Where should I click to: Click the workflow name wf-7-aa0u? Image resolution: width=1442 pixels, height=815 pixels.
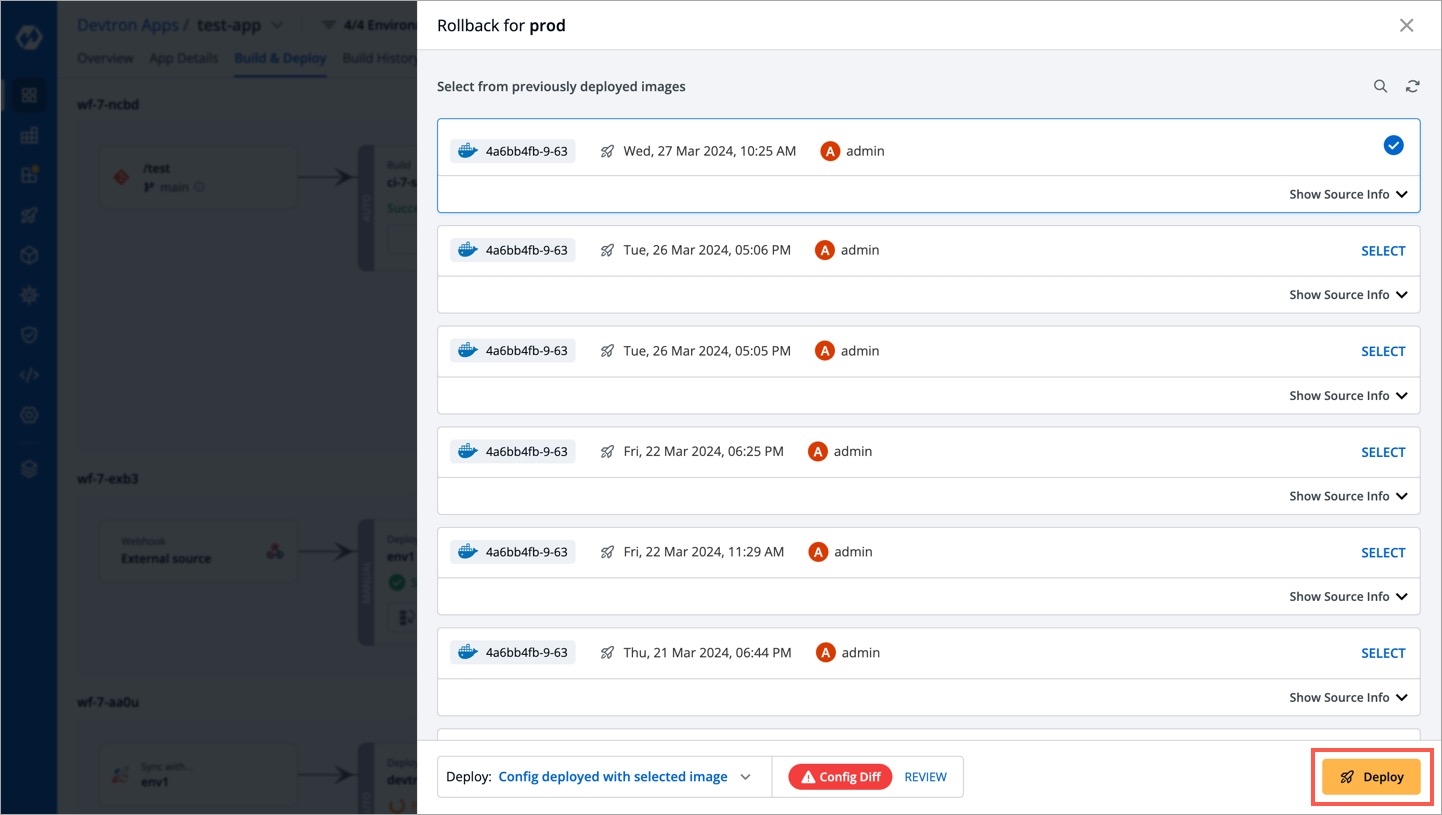pos(108,702)
